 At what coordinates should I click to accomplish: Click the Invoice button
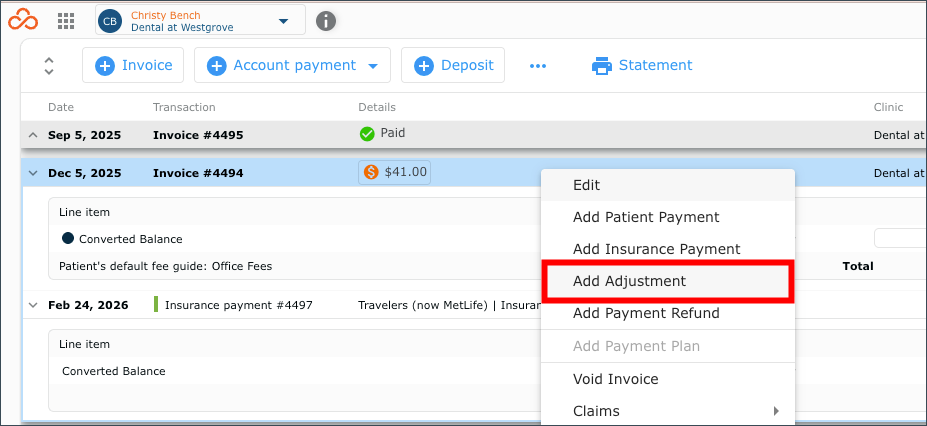(x=133, y=66)
